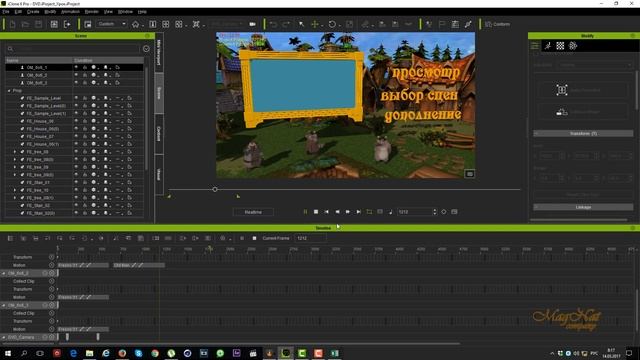Toggle the yellow Loop playback icon
This screenshot has height=360, width=640.
(369, 212)
